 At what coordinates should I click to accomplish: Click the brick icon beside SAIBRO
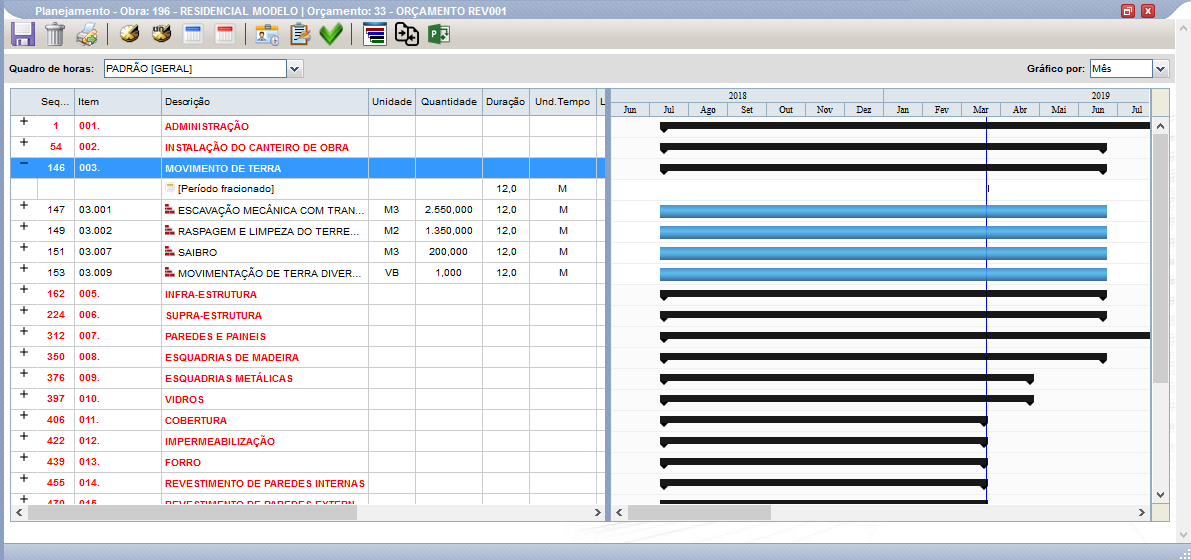(x=169, y=252)
